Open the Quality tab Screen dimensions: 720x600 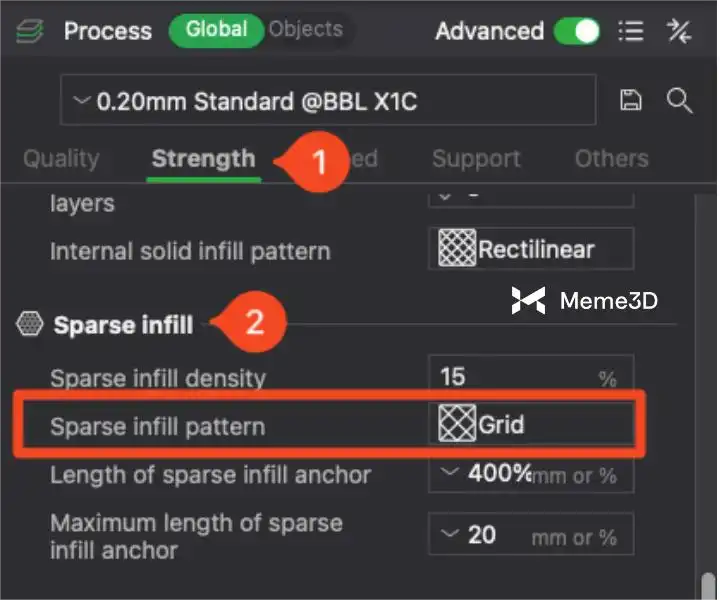(61, 159)
